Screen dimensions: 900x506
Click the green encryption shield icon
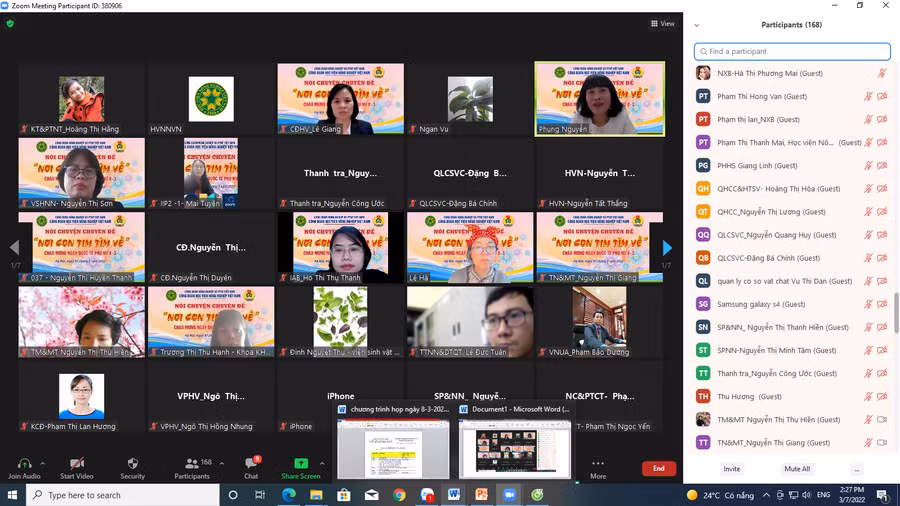(x=10, y=24)
